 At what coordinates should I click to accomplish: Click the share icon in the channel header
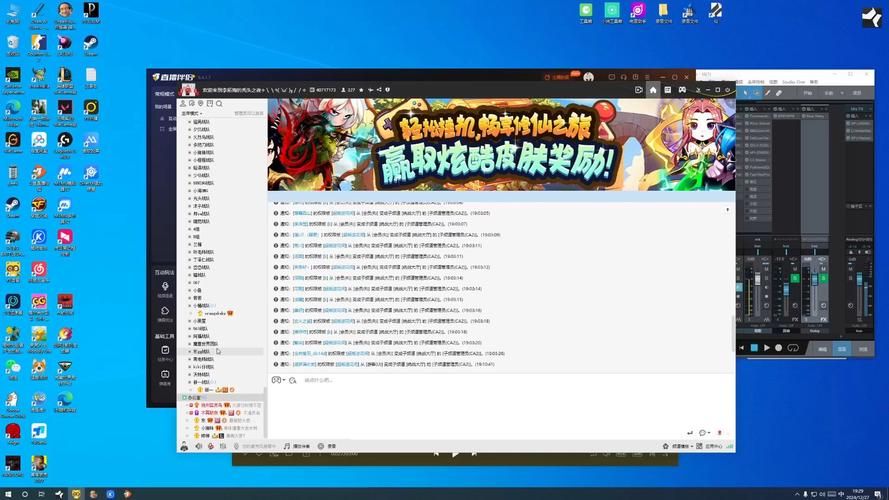tap(379, 90)
